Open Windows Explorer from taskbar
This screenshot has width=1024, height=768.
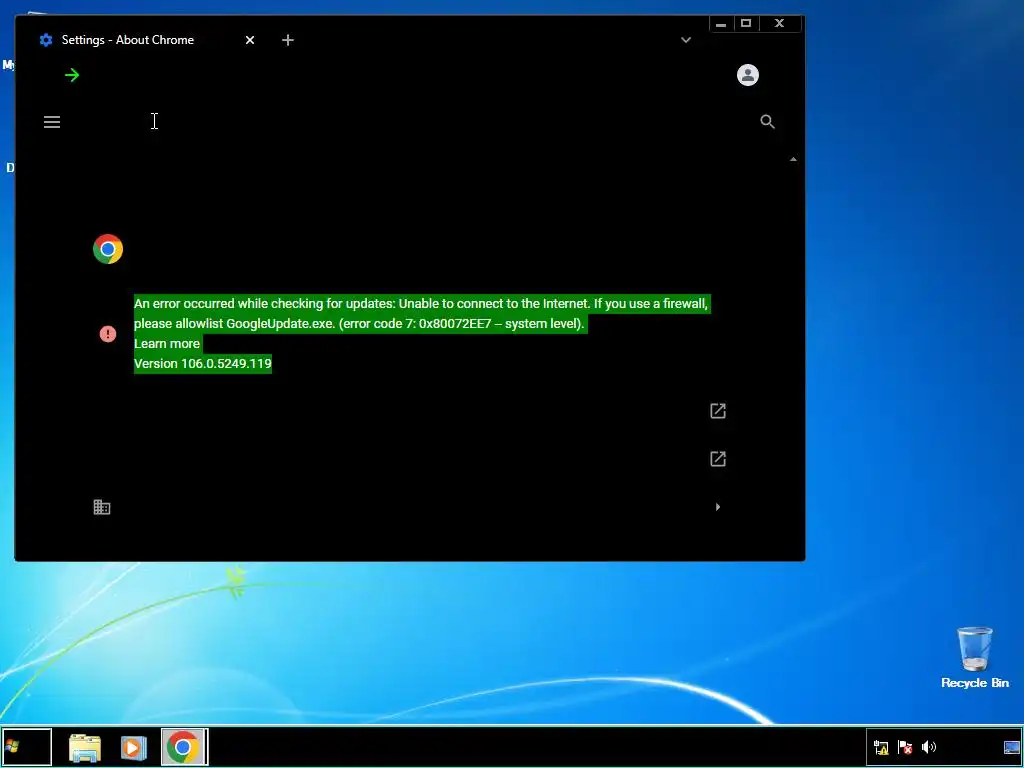click(x=85, y=748)
